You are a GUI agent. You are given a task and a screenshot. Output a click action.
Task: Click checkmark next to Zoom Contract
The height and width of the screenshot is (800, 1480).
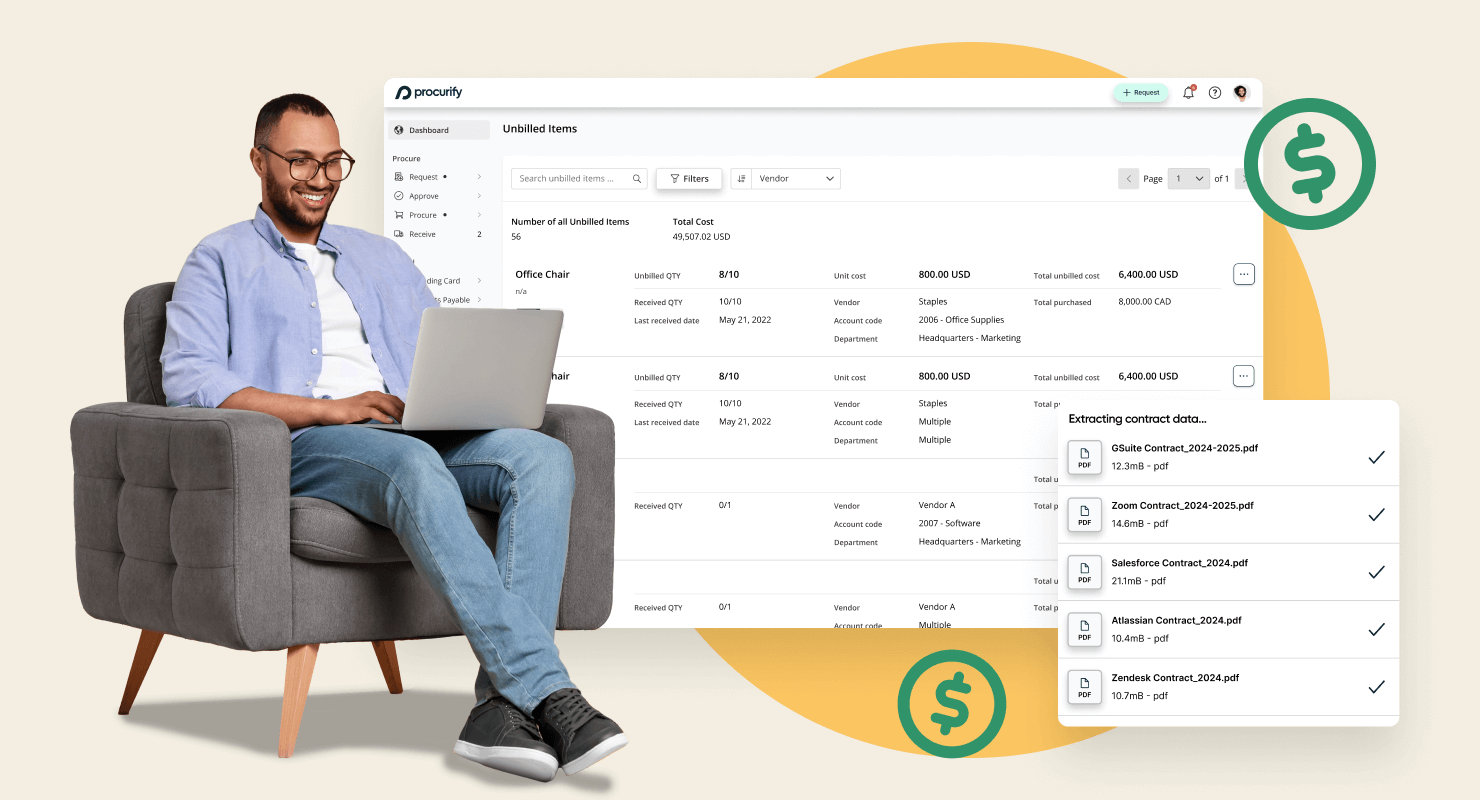(1376, 514)
